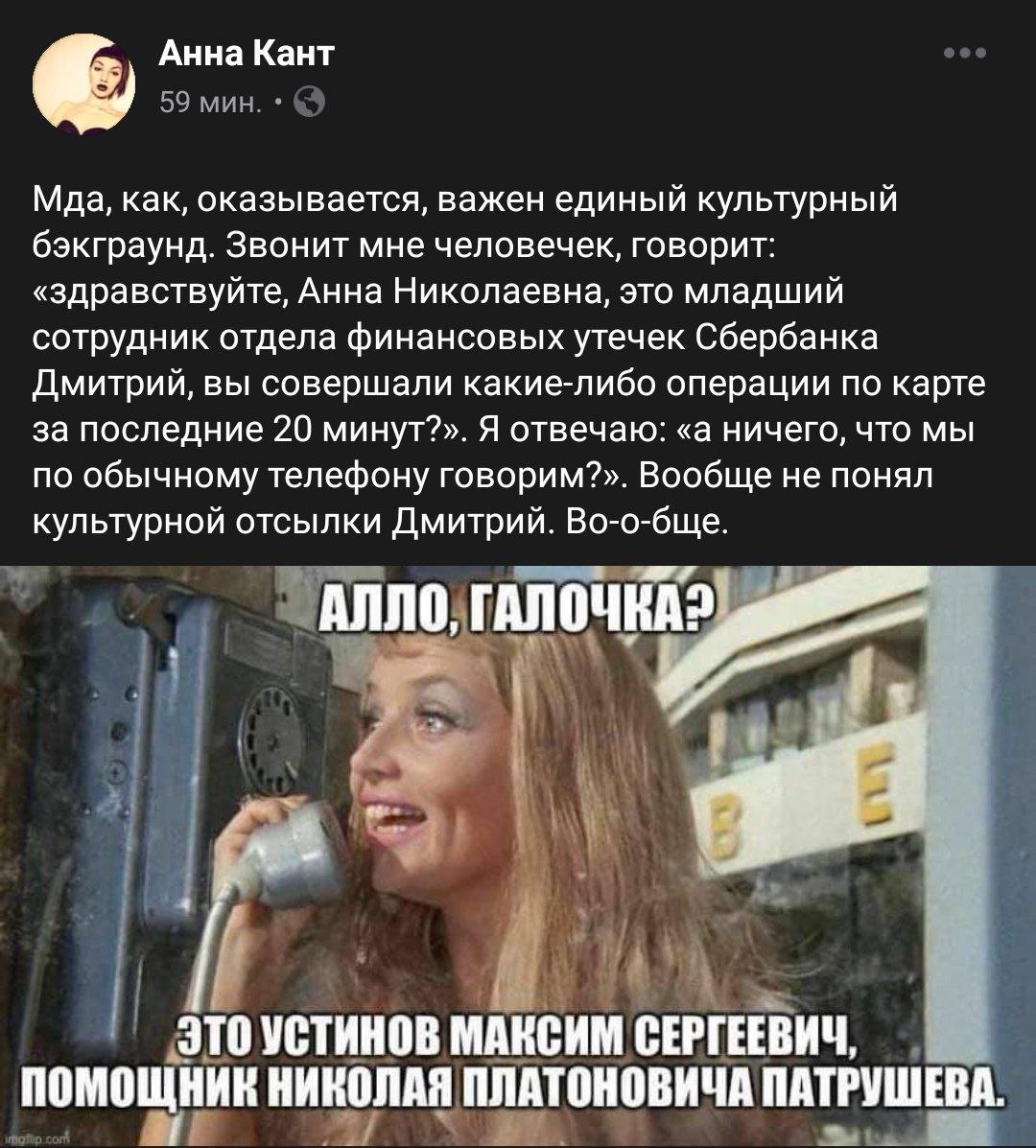Click the "ЭТО УСТИНОВ МАКСИМ СЕРГЕЕВИЧ" caption line
Image resolution: width=1036 pixels, height=1148 pixels.
(x=518, y=1038)
